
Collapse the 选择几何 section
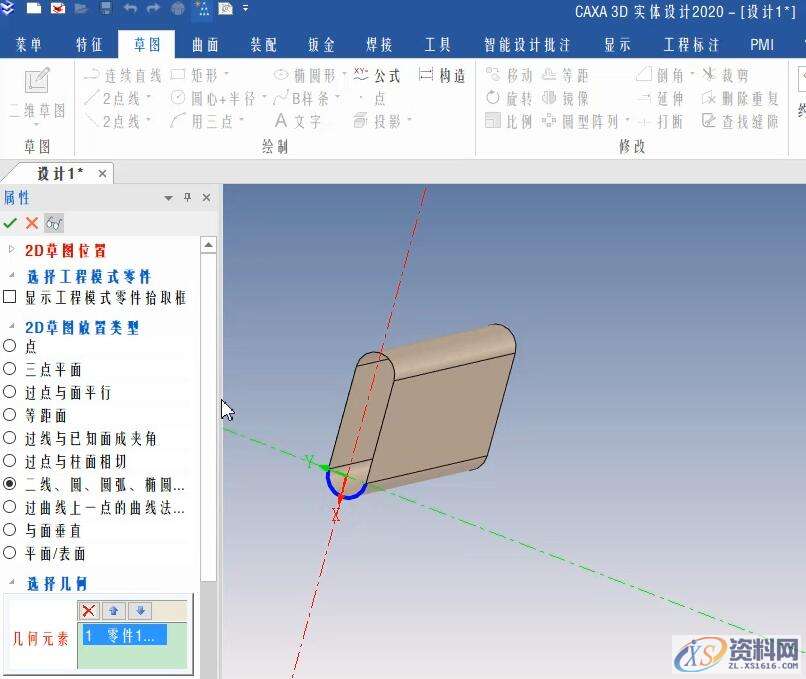(x=11, y=583)
